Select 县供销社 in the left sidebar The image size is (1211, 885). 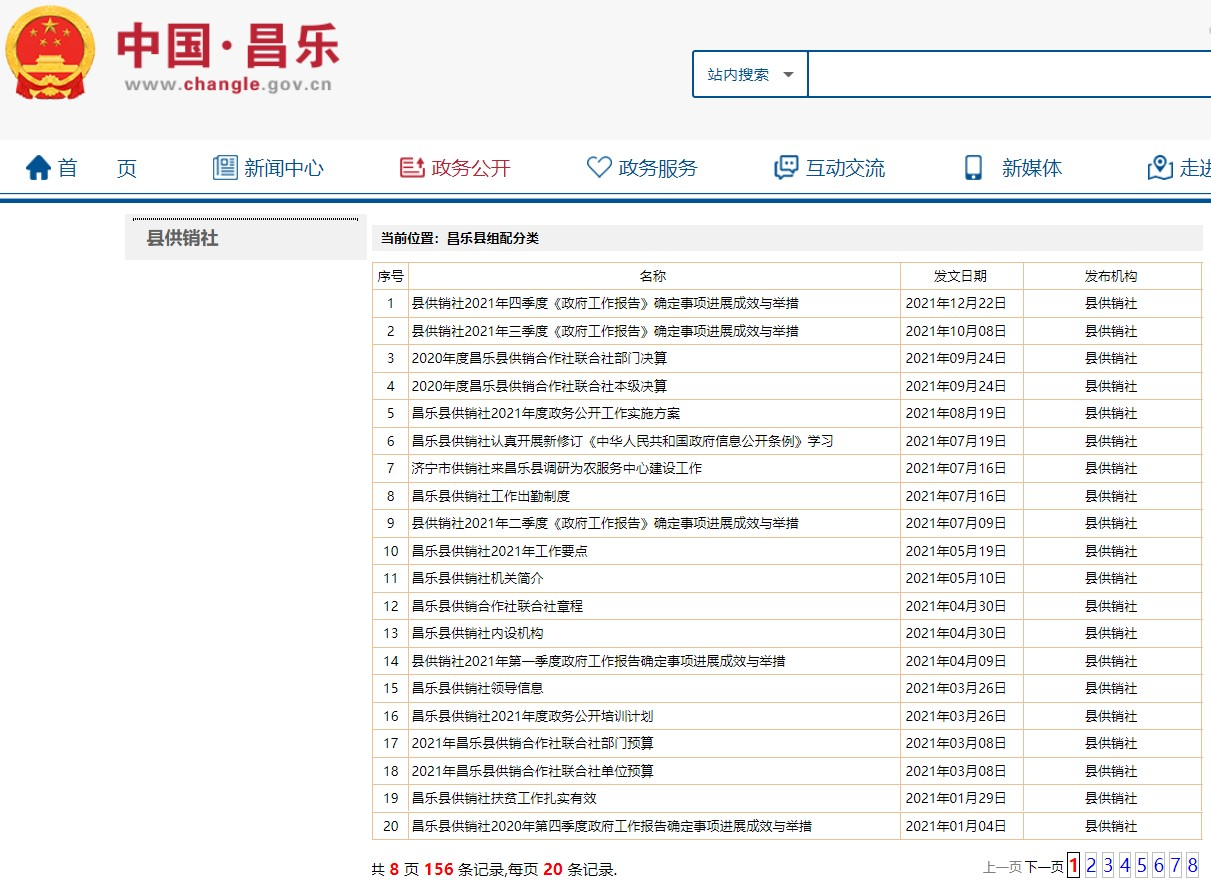pyautogui.click(x=182, y=239)
